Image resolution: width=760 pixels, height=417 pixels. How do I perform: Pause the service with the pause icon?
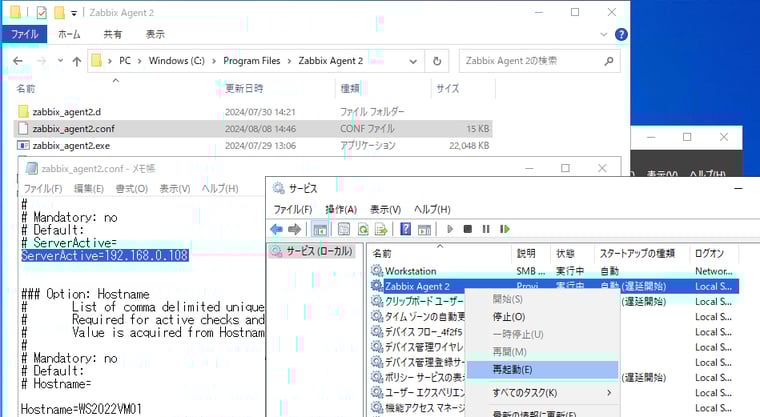click(x=486, y=229)
